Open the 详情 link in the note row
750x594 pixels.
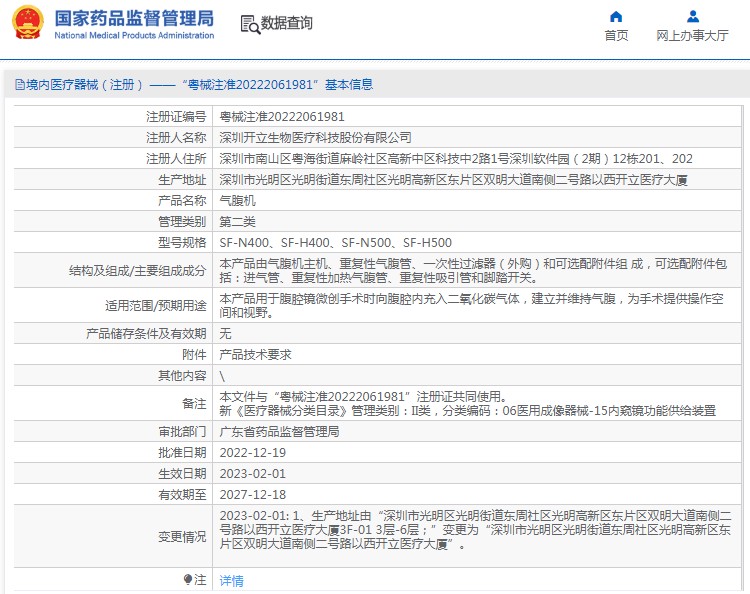click(x=231, y=580)
